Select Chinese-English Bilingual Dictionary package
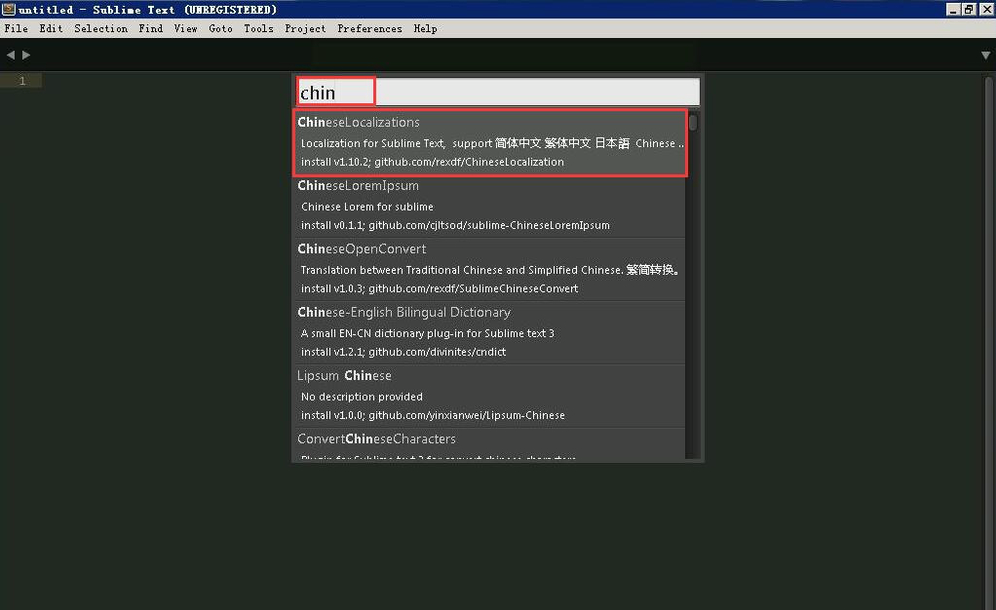The width and height of the screenshot is (996, 610). [x=490, y=333]
